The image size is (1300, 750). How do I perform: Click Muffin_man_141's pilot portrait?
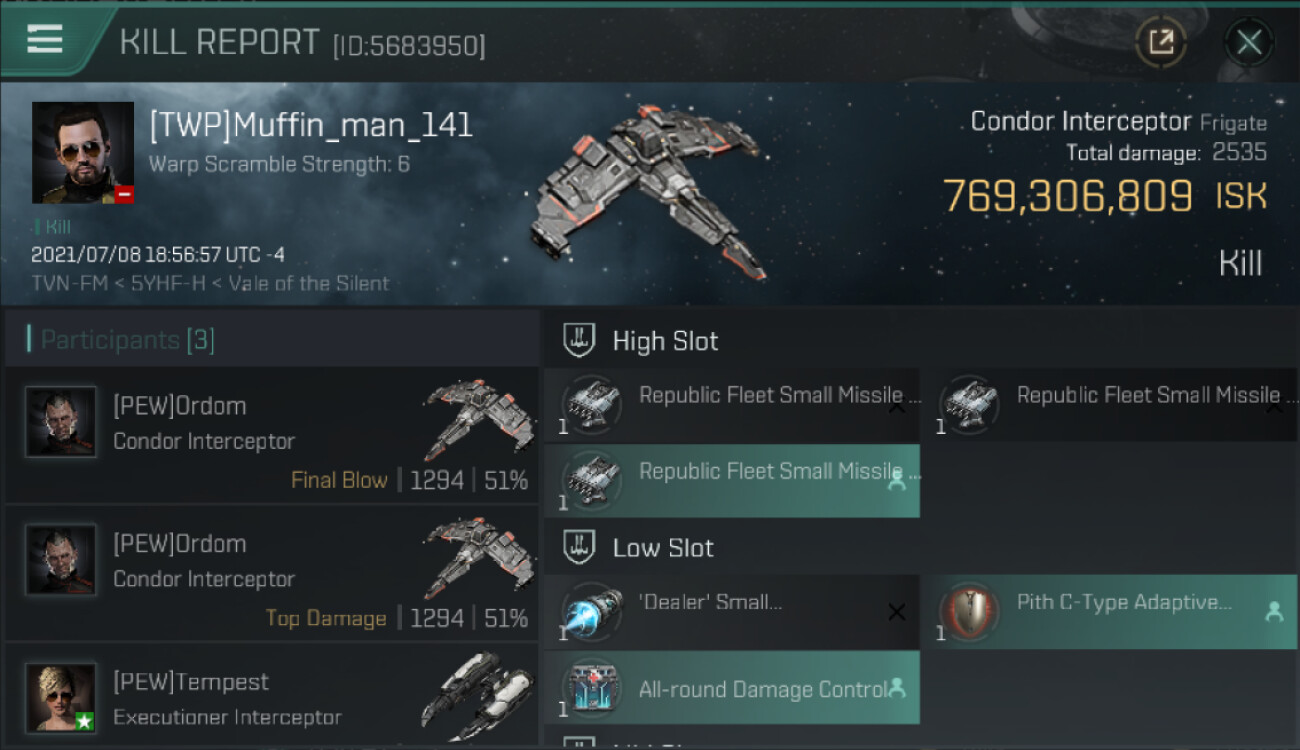(83, 152)
